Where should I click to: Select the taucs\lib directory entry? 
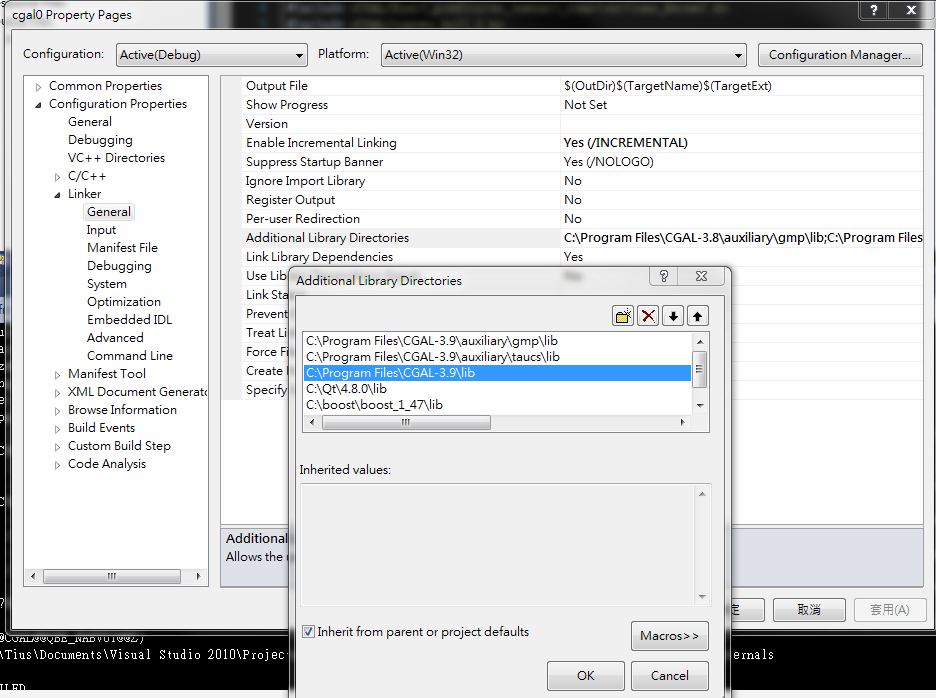click(497, 357)
